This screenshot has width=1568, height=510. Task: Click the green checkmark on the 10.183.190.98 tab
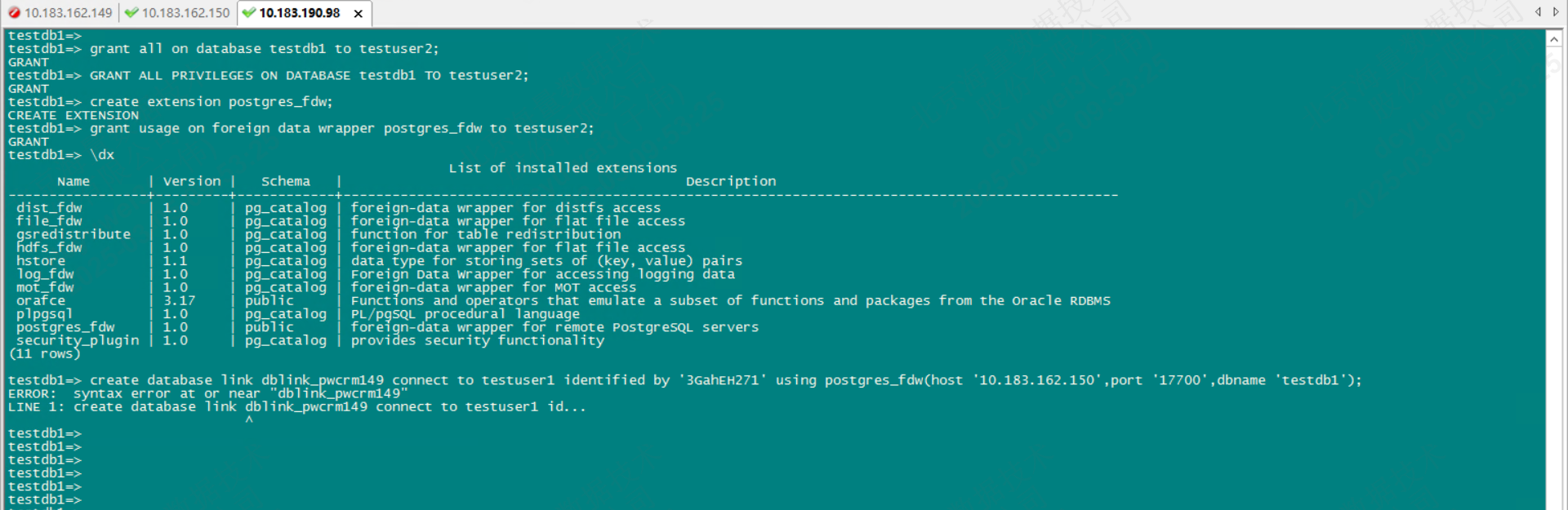click(249, 13)
